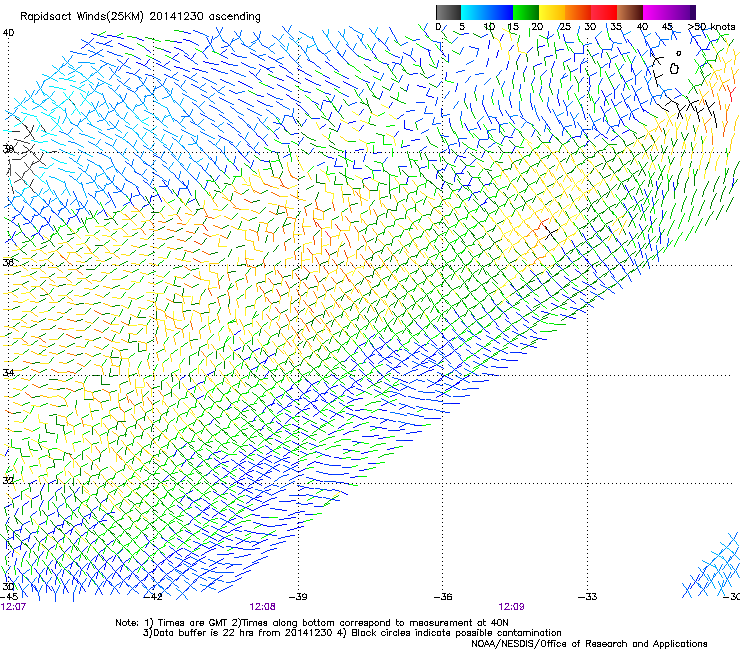Image resolution: width=740 pixels, height=650 pixels.
Task: Click the black wind barb inside the orange patch near -34 longitude
Action: [550, 232]
